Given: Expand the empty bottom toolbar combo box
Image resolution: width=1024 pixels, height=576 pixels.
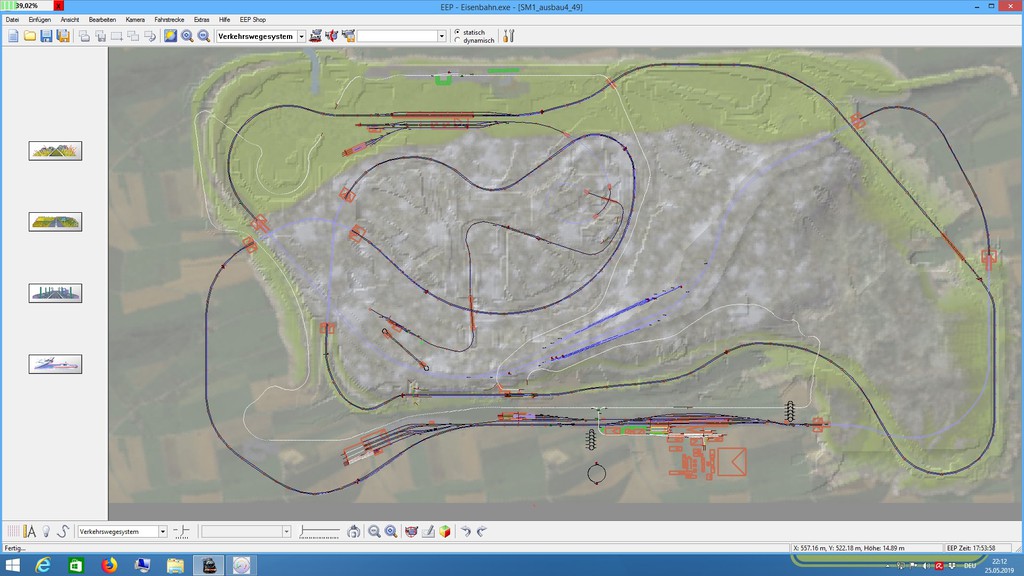Looking at the screenshot, I should click(x=286, y=532).
